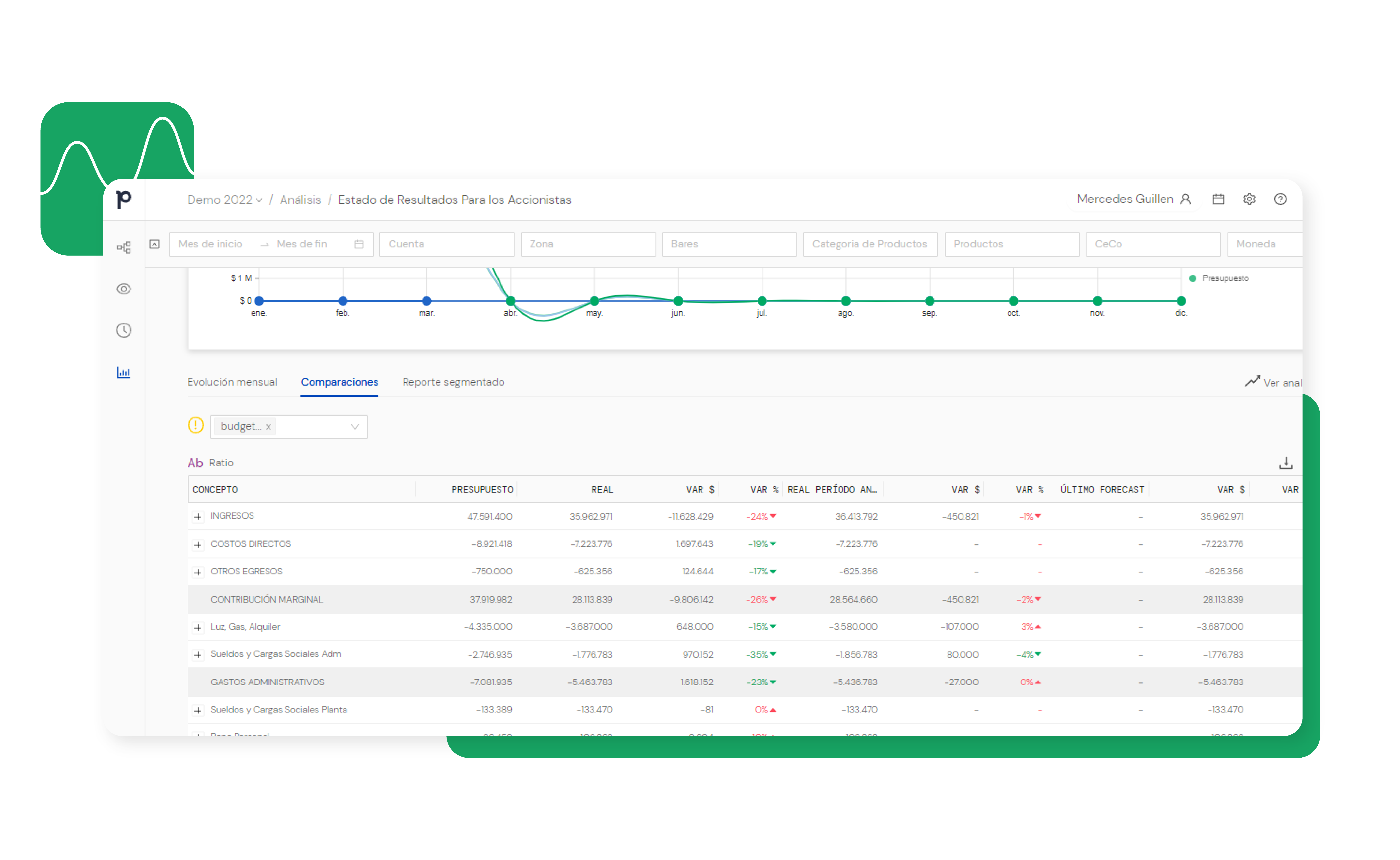Expand Sueldos y Cargas Sociales Planta row
This screenshot has height=860, width=1400.
(198, 710)
